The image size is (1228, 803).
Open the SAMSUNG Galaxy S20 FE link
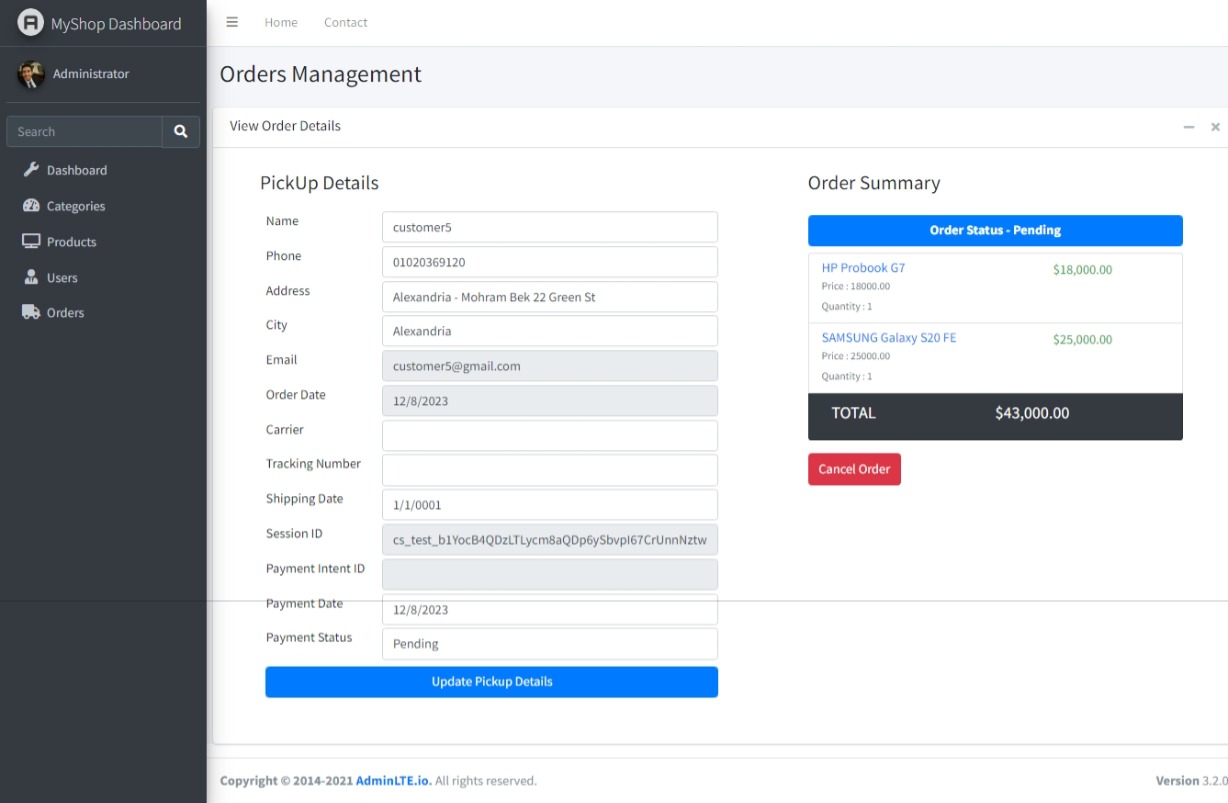point(888,338)
